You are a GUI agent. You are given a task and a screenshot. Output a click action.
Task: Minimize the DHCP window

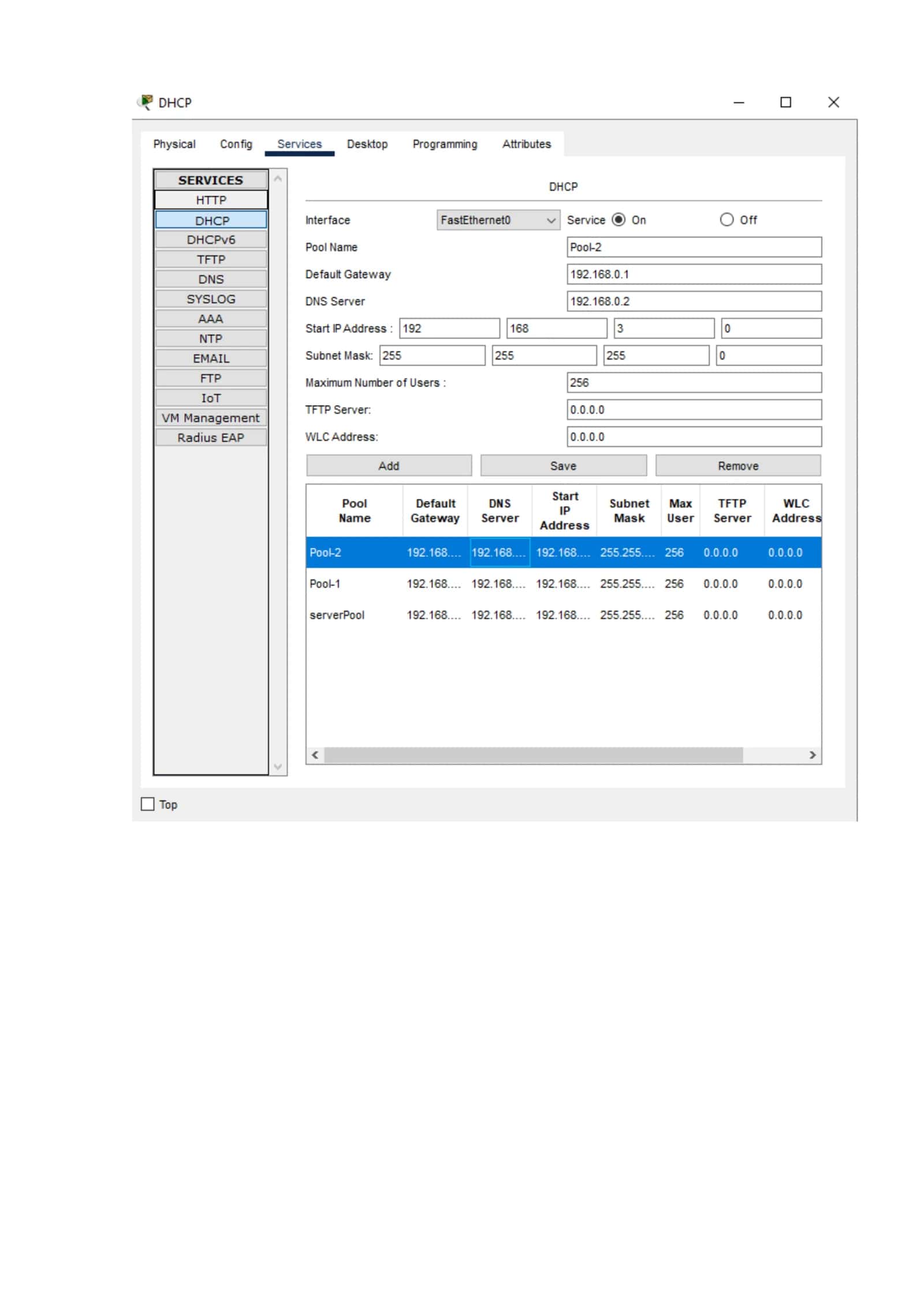(x=739, y=102)
